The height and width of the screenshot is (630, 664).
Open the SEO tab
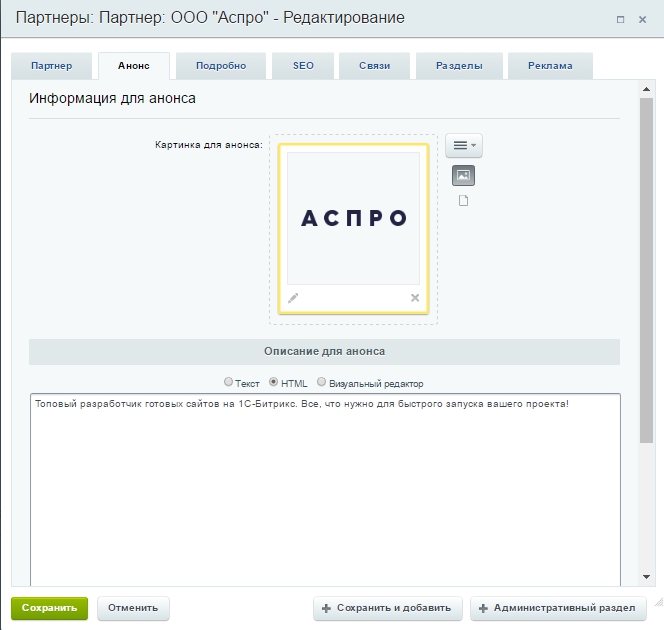tap(303, 66)
